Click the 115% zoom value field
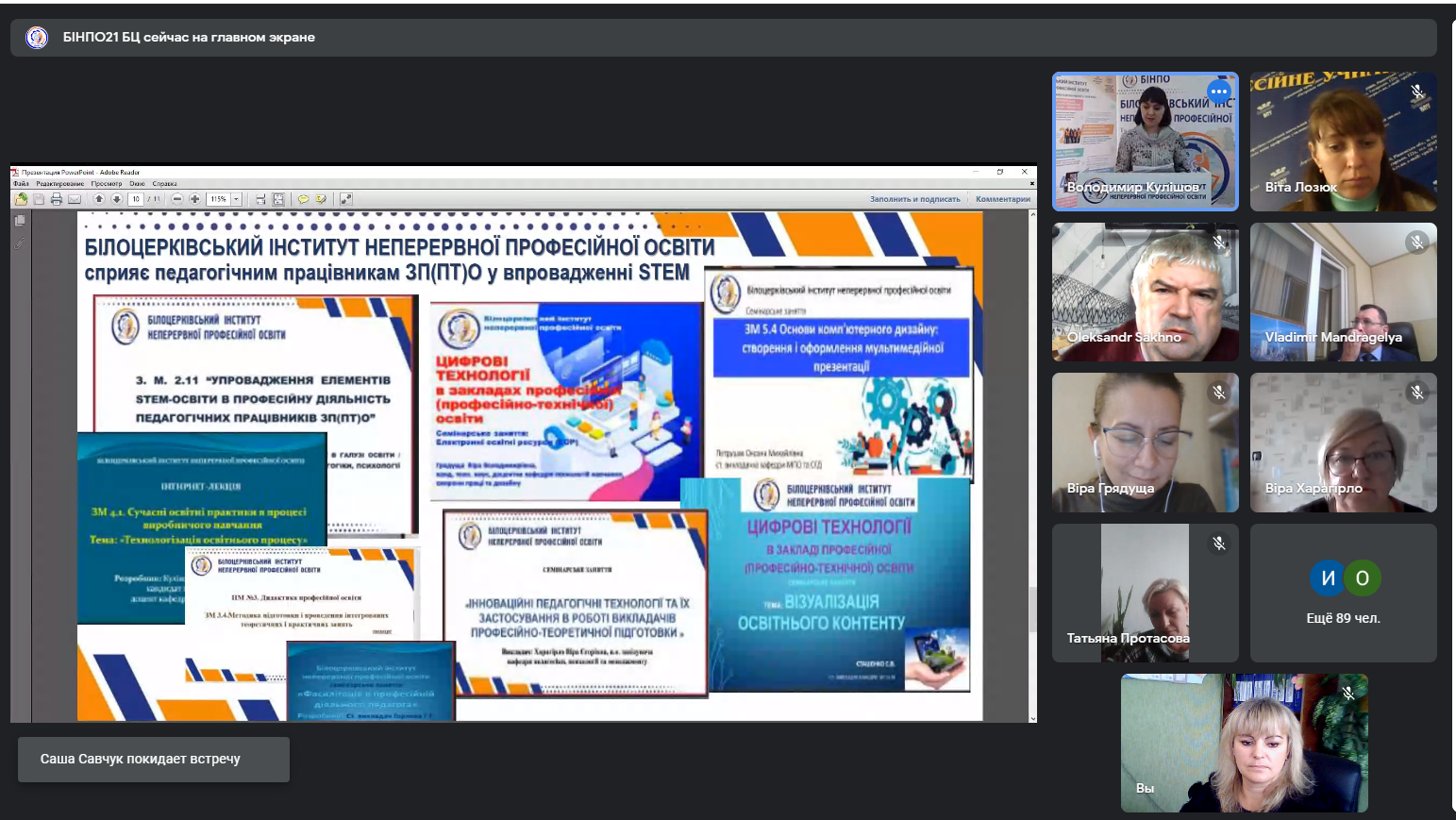This screenshot has height=820, width=1456. 218,199
